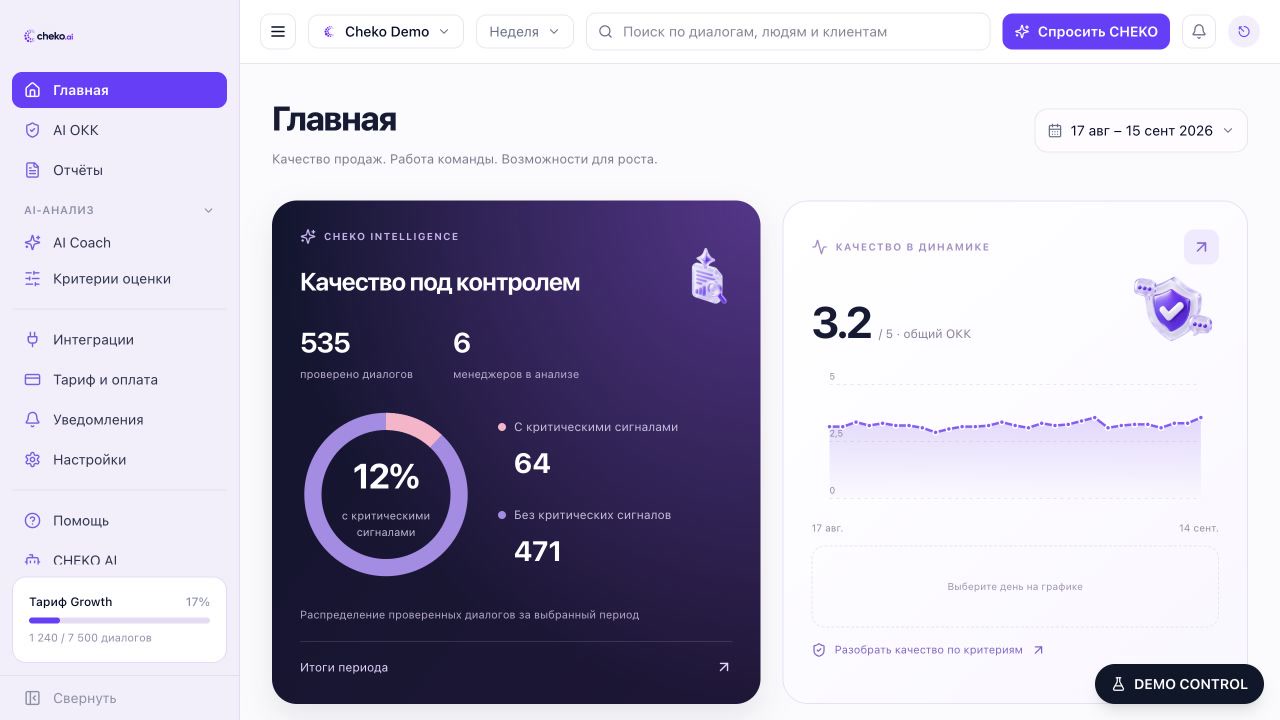Image resolution: width=1280 pixels, height=720 pixels.
Task: Collapse the AI-АНАЛИЗ section chevron
Action: click(x=209, y=210)
